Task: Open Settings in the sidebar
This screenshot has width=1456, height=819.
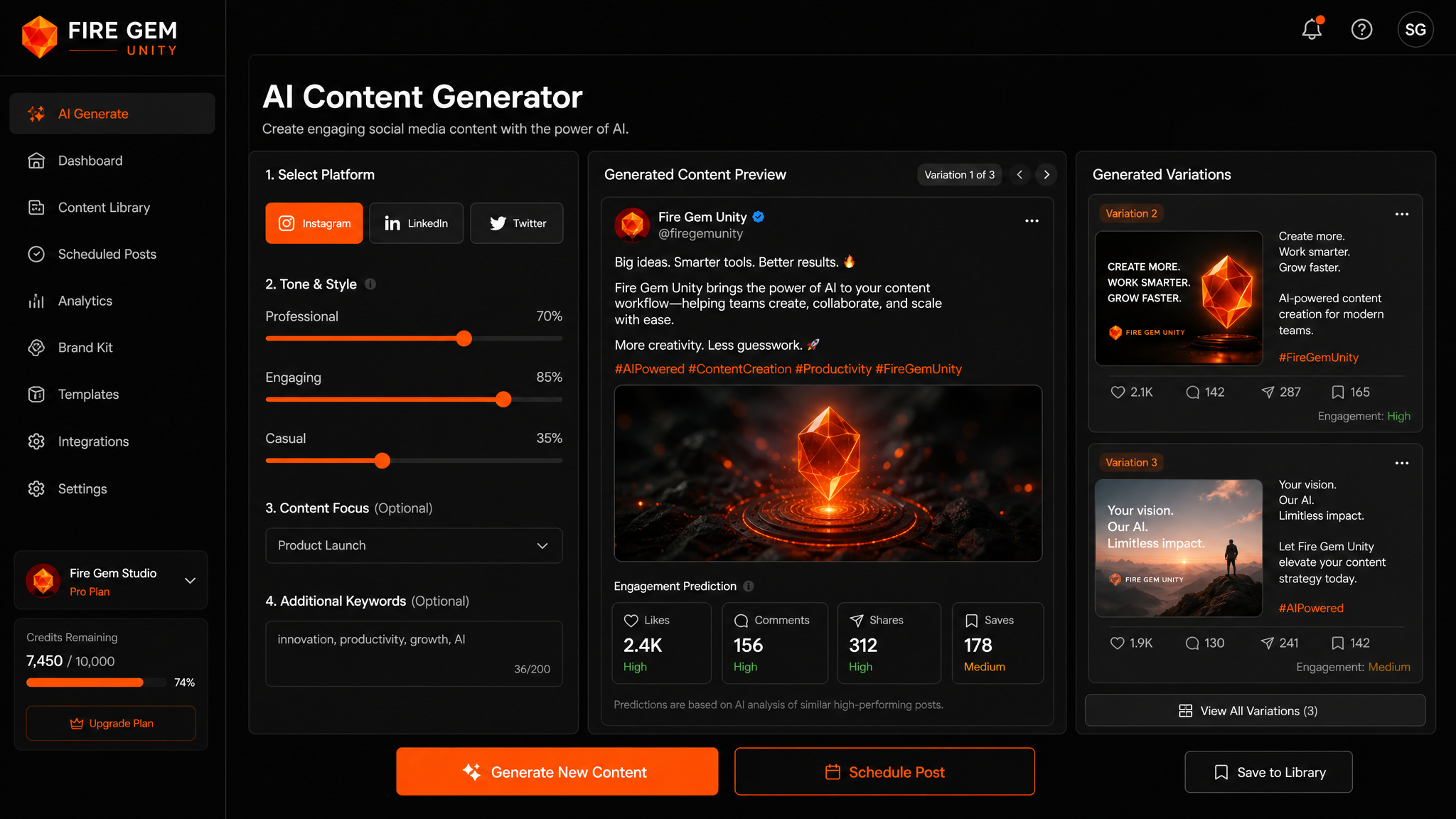Action: tap(112, 488)
